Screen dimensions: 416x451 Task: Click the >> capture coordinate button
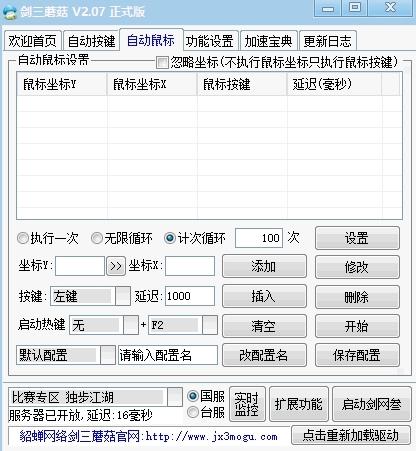116,266
